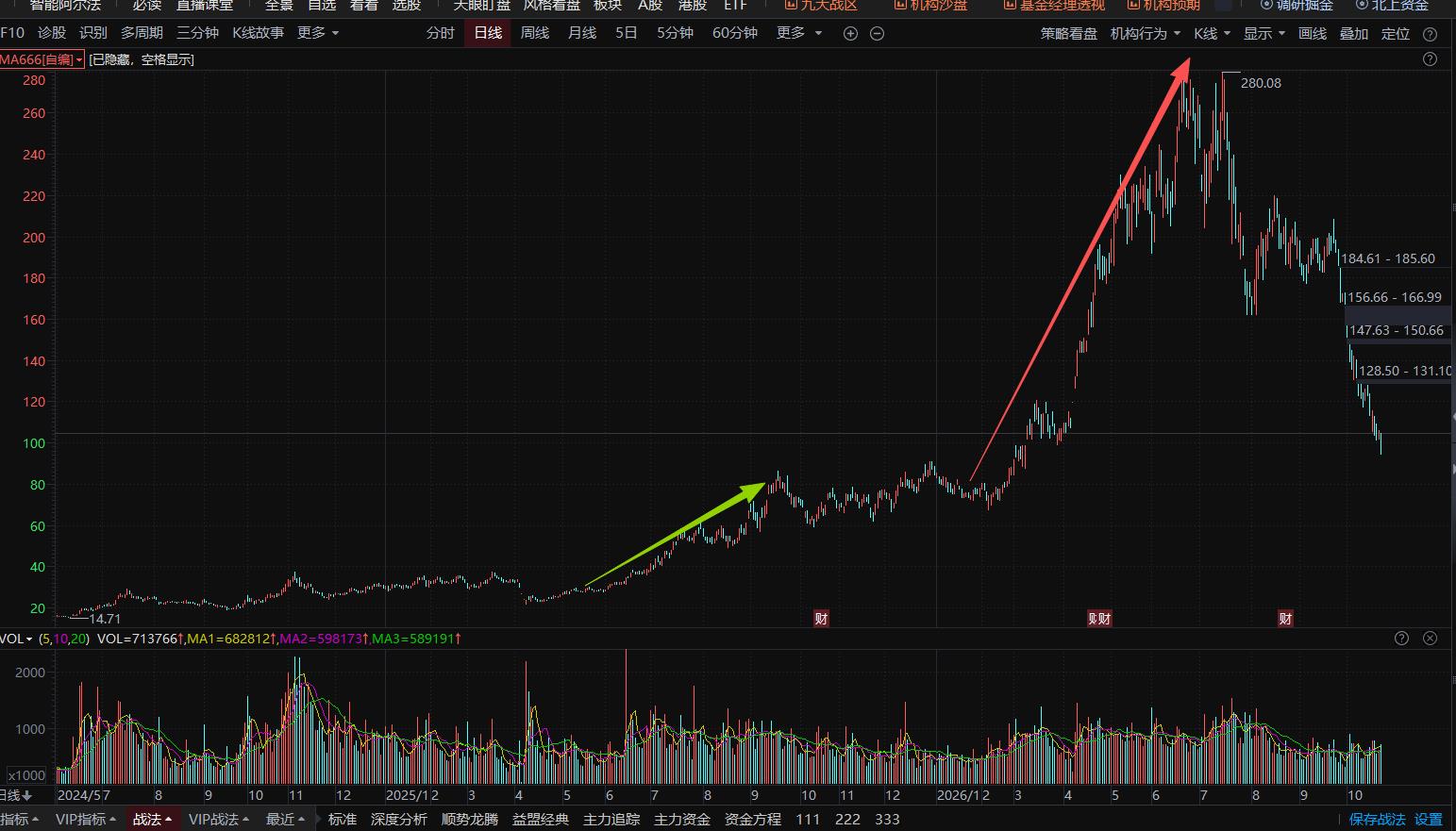The height and width of the screenshot is (831, 1456).
Task: Open the 战法 bottom tab
Action: click(x=152, y=819)
